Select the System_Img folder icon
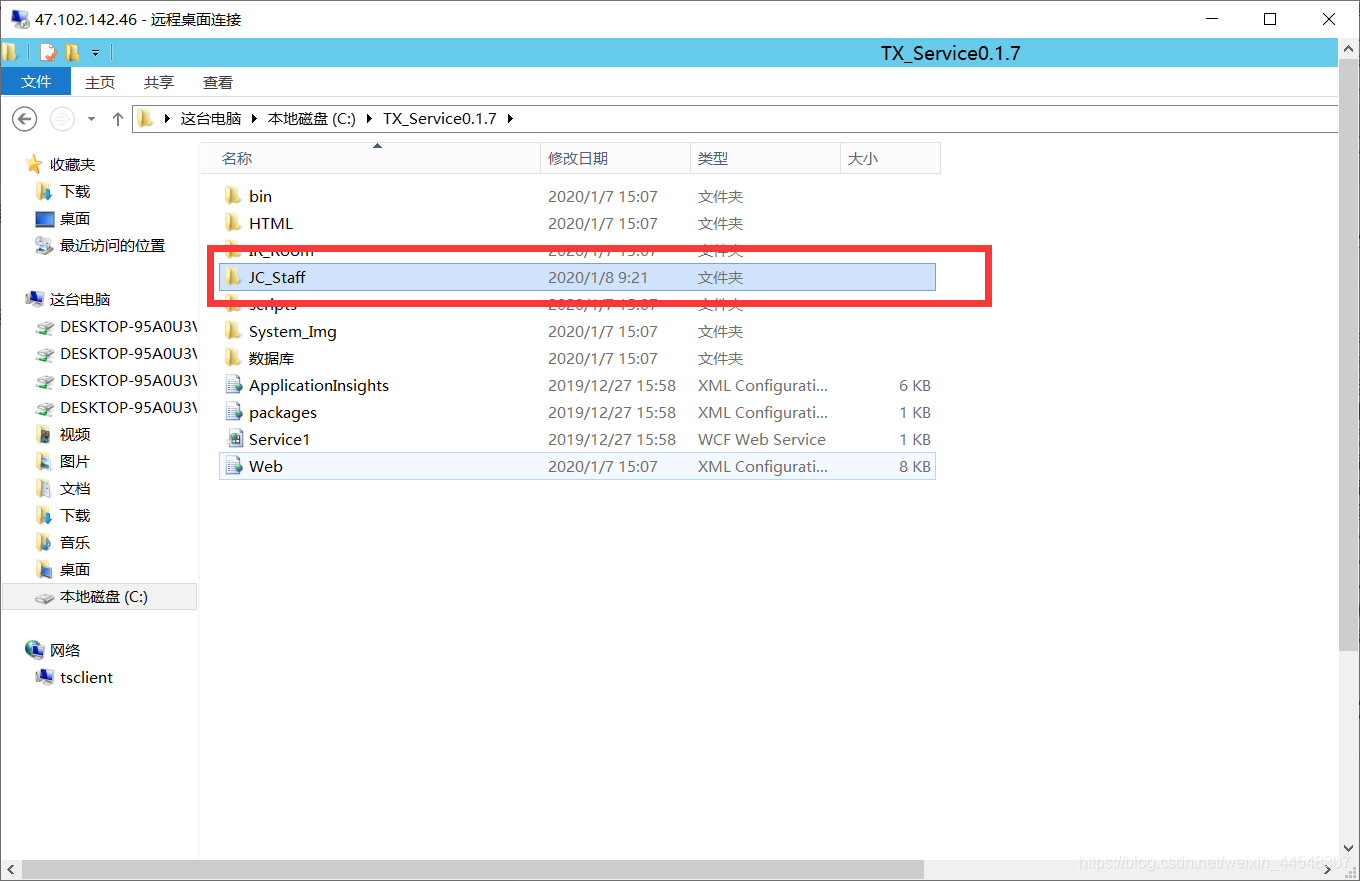Screen dimensions: 1360x881 pos(233,331)
